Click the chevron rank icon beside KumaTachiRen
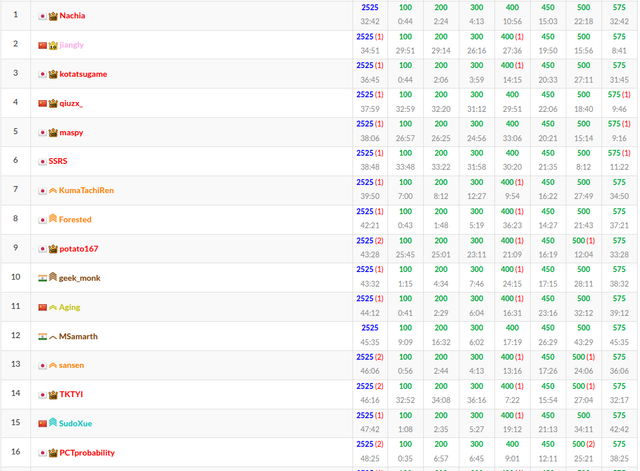The image size is (640, 471). pos(53,190)
